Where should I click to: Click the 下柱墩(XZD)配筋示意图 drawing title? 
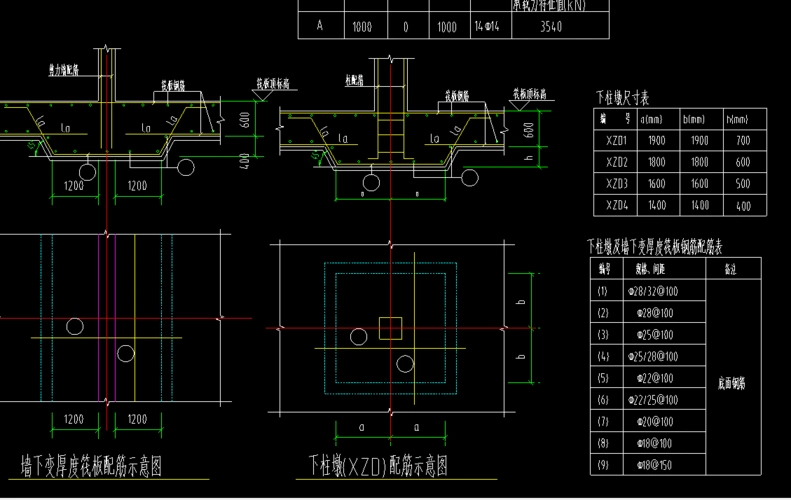click(377, 466)
